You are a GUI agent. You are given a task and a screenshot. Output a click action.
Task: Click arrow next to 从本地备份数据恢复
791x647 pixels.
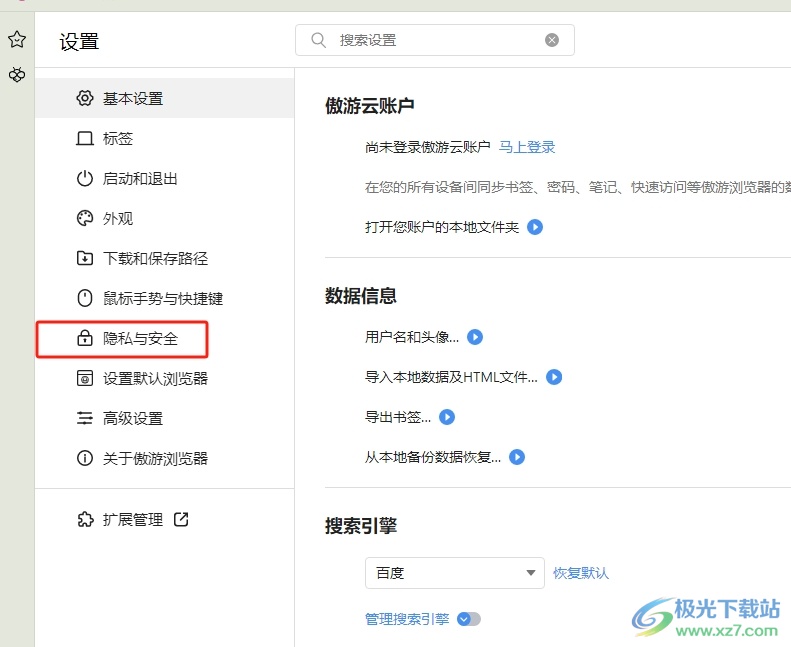(x=517, y=457)
